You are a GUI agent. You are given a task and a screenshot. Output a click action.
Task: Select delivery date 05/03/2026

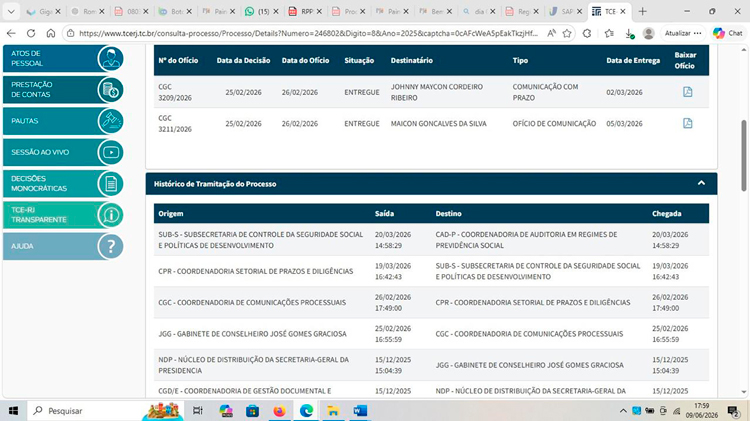pos(624,123)
